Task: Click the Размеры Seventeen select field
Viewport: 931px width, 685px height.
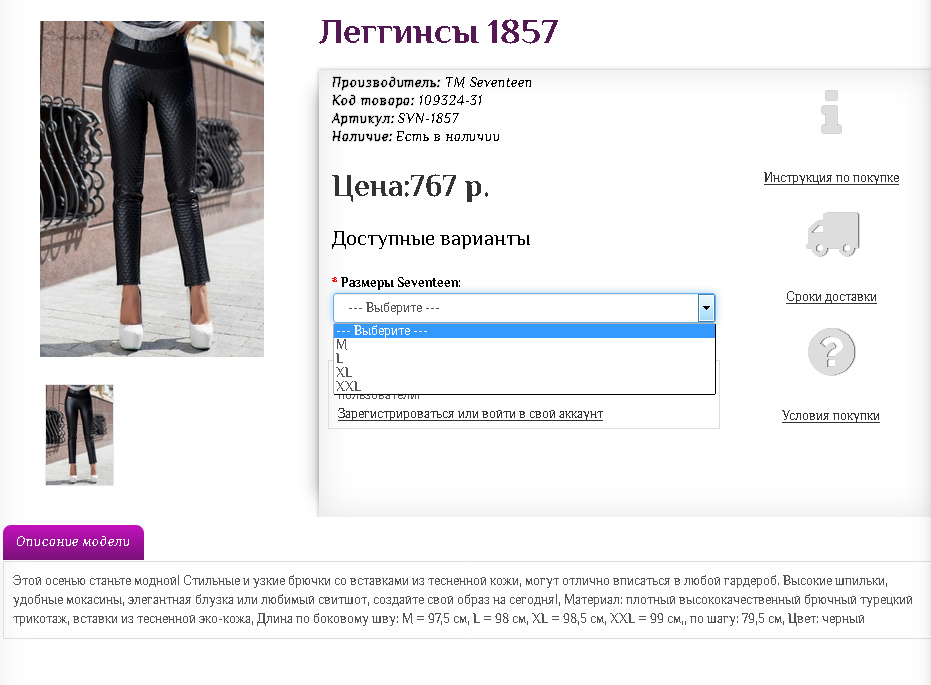Action: [524, 308]
